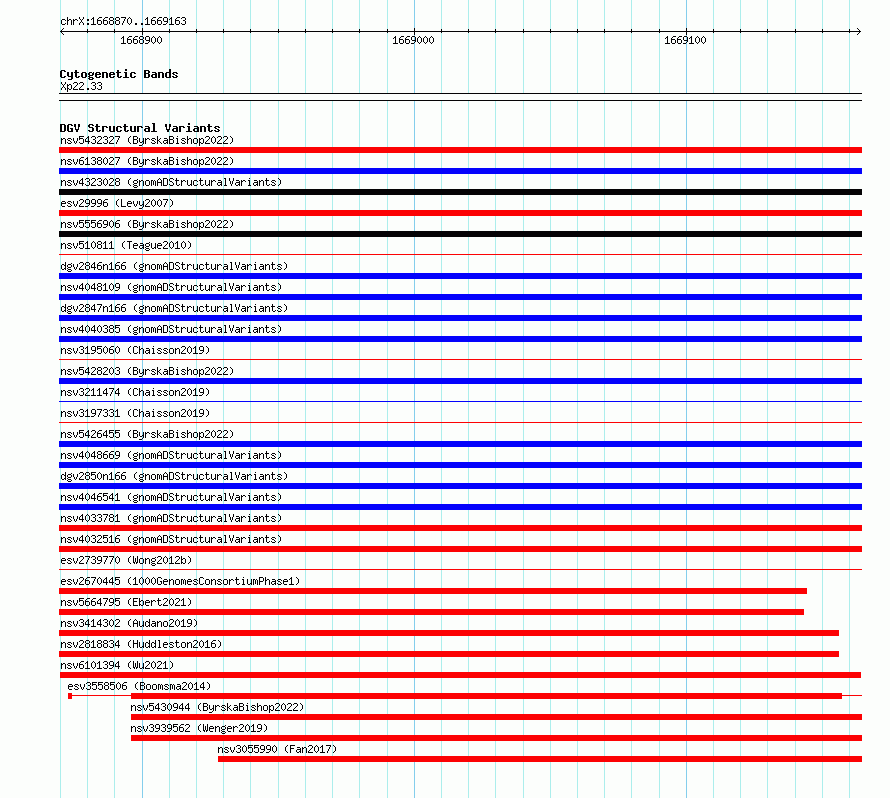Select nsv6101394 (Wu2021) label
Image resolution: width=890 pixels, height=798 pixels.
pyautogui.click(x=117, y=665)
